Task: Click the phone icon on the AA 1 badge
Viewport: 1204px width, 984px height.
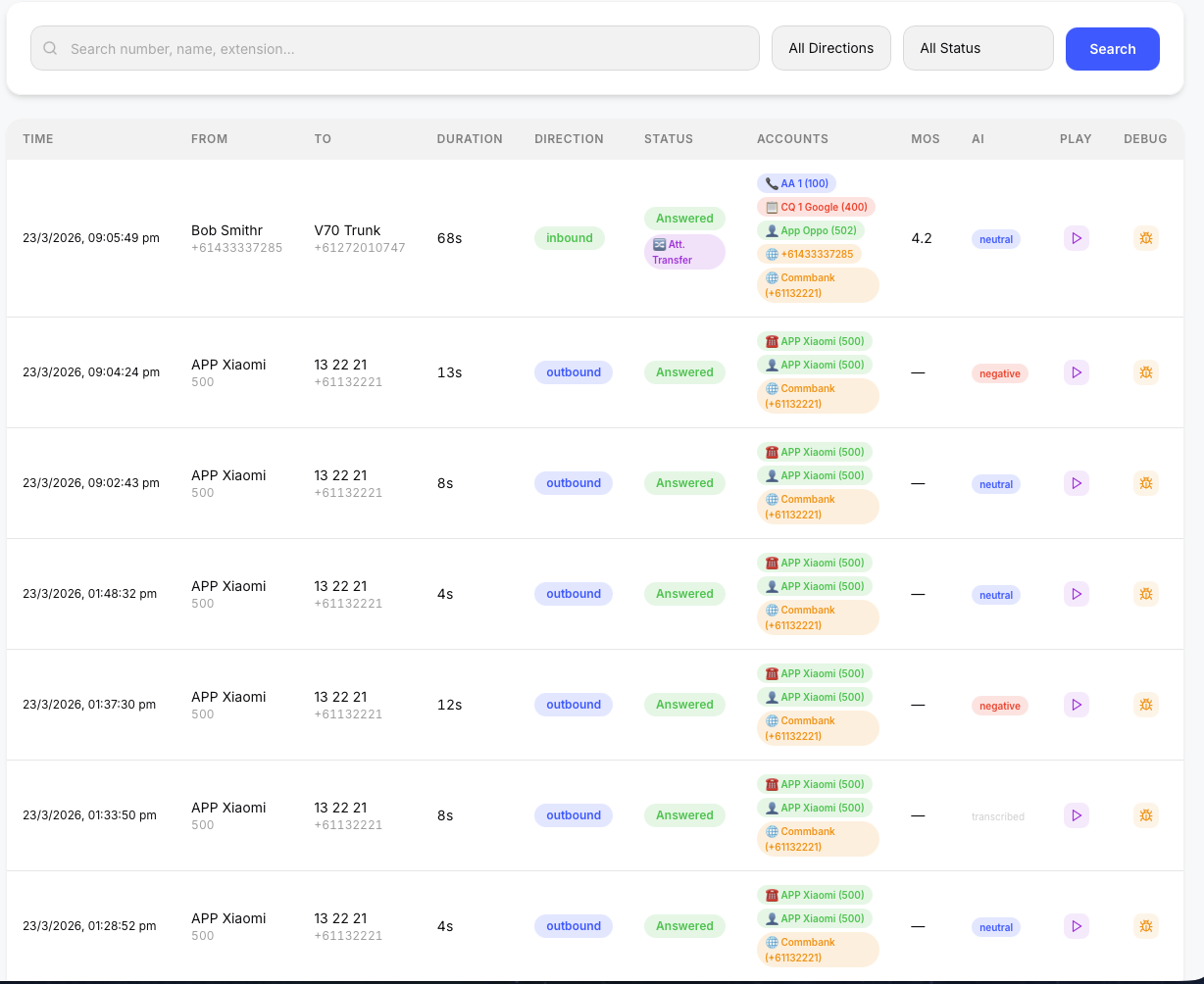Action: click(x=771, y=183)
